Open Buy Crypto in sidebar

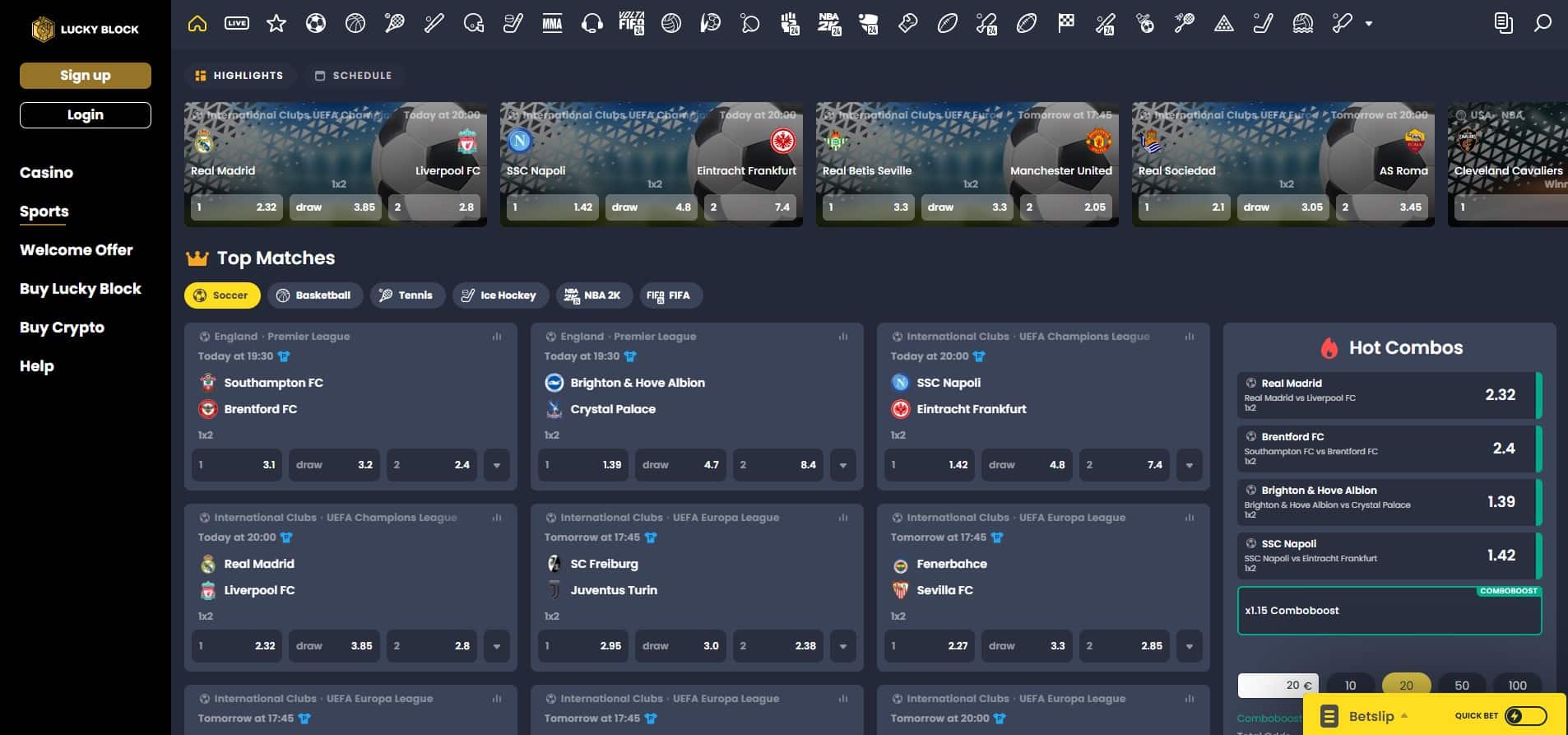[62, 327]
